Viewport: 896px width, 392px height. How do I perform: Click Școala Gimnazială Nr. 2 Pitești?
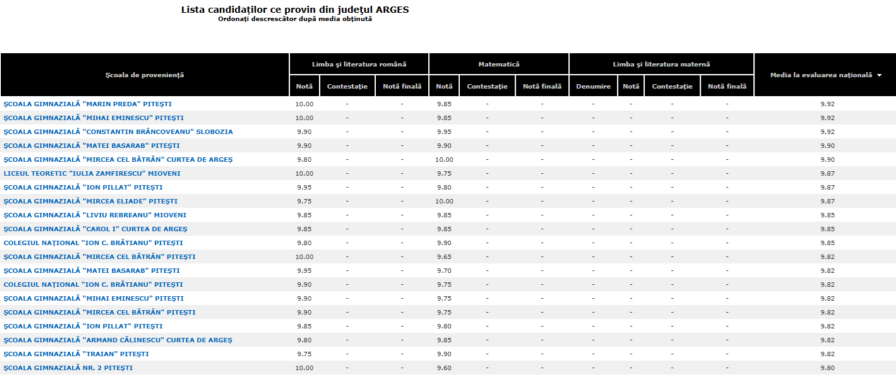[68, 368]
